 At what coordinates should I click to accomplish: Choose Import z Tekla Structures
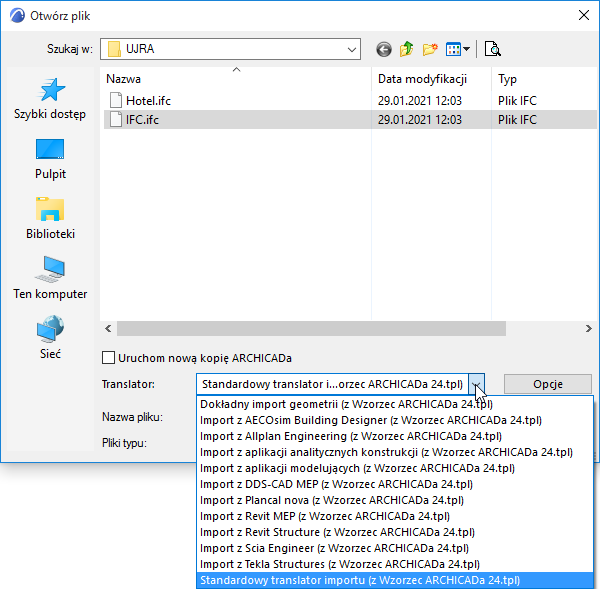point(395,565)
